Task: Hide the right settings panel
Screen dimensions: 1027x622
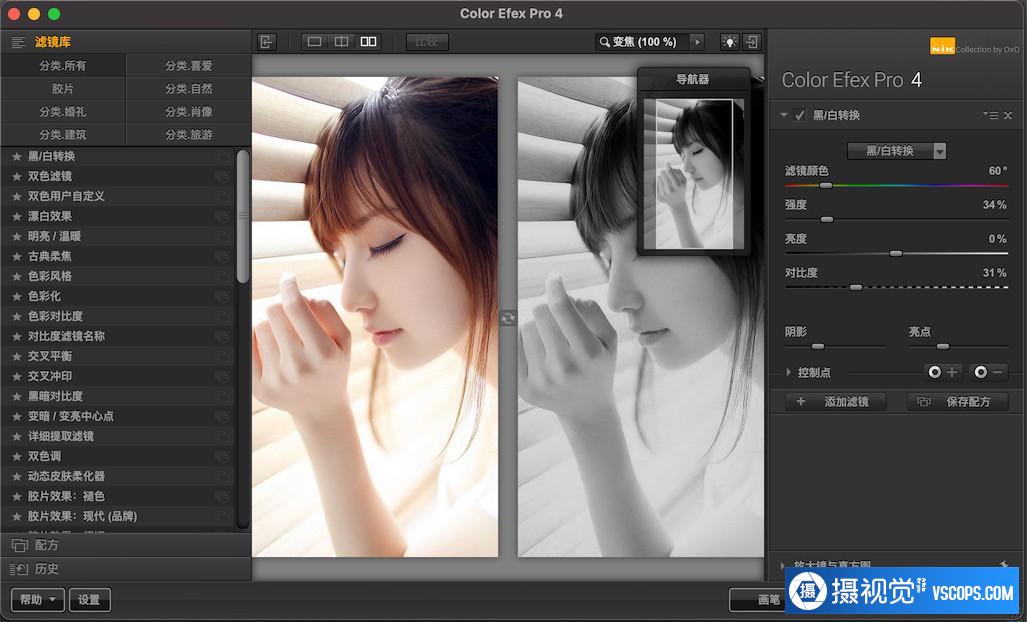Action: 752,42
